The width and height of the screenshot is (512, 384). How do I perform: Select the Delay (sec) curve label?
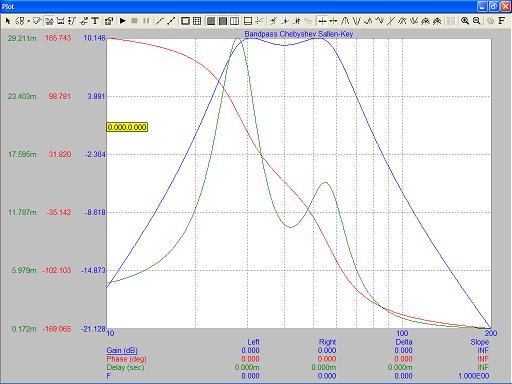tap(125, 367)
